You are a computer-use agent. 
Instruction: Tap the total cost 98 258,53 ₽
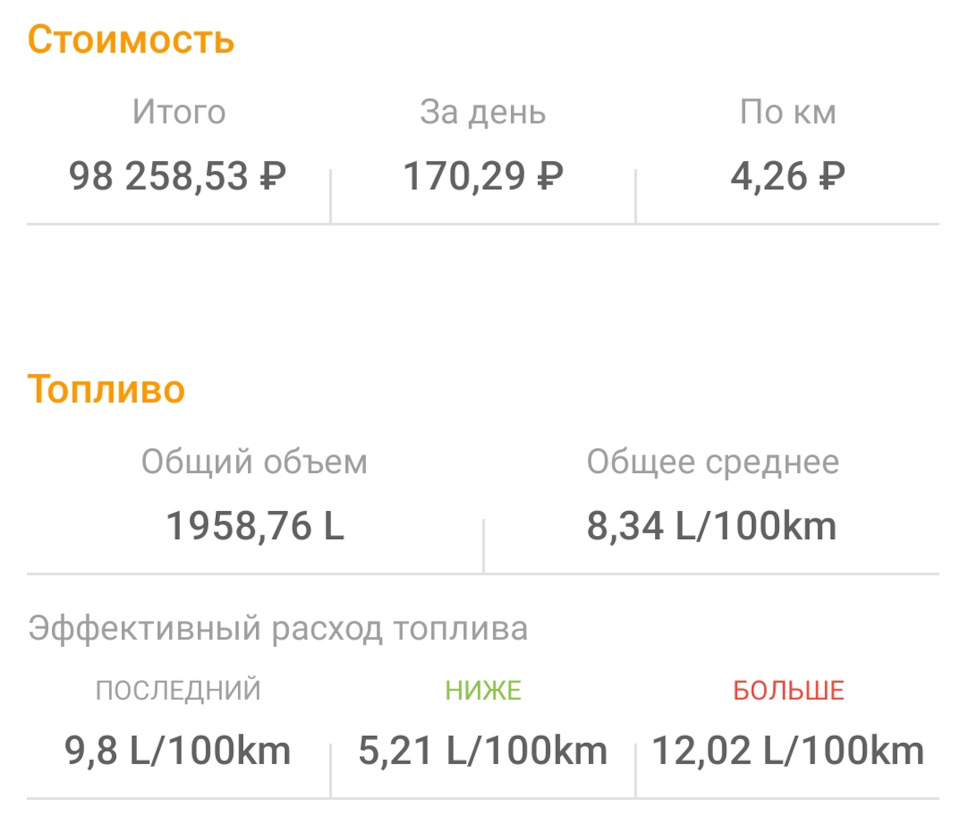[178, 177]
